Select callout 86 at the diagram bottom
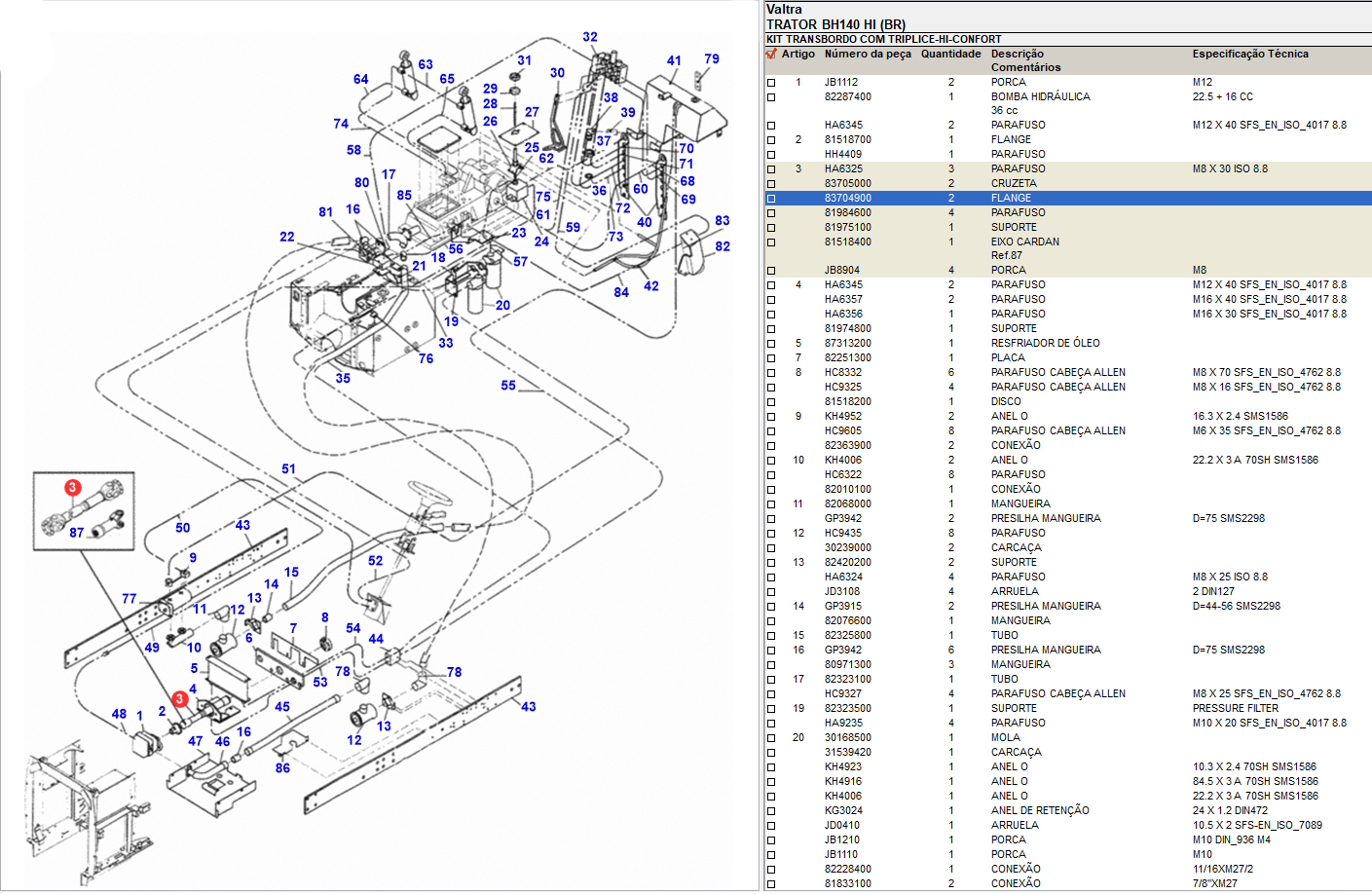Screen dimensions: 1372x894 pyautogui.click(x=282, y=767)
